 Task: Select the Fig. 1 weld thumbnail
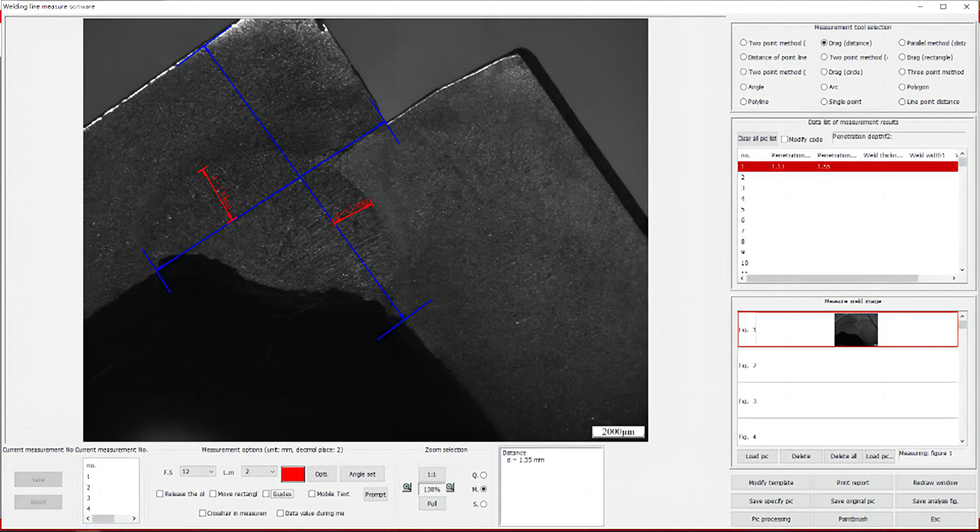click(855, 329)
